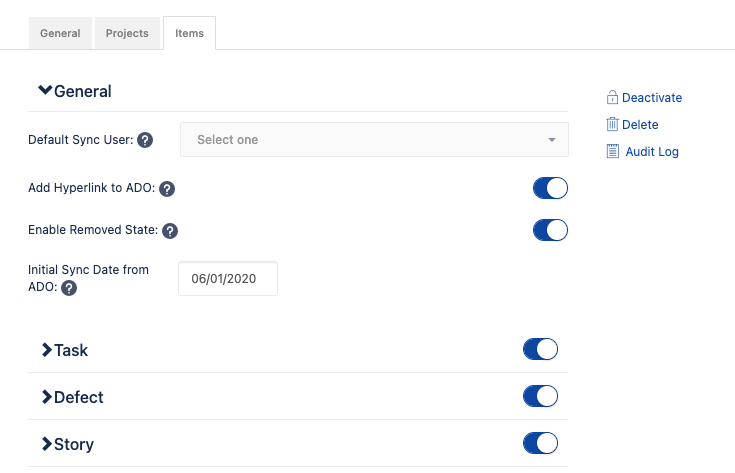Click the Deactivate lock icon

(x=612, y=98)
